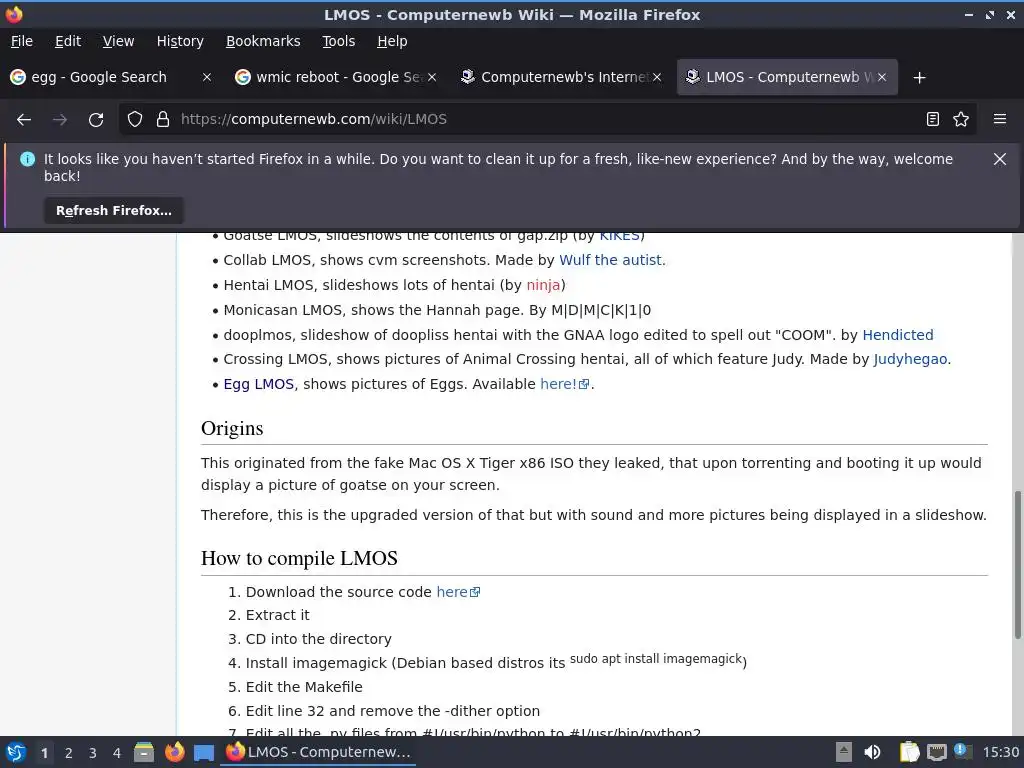Open the network tray icon

click(x=936, y=752)
